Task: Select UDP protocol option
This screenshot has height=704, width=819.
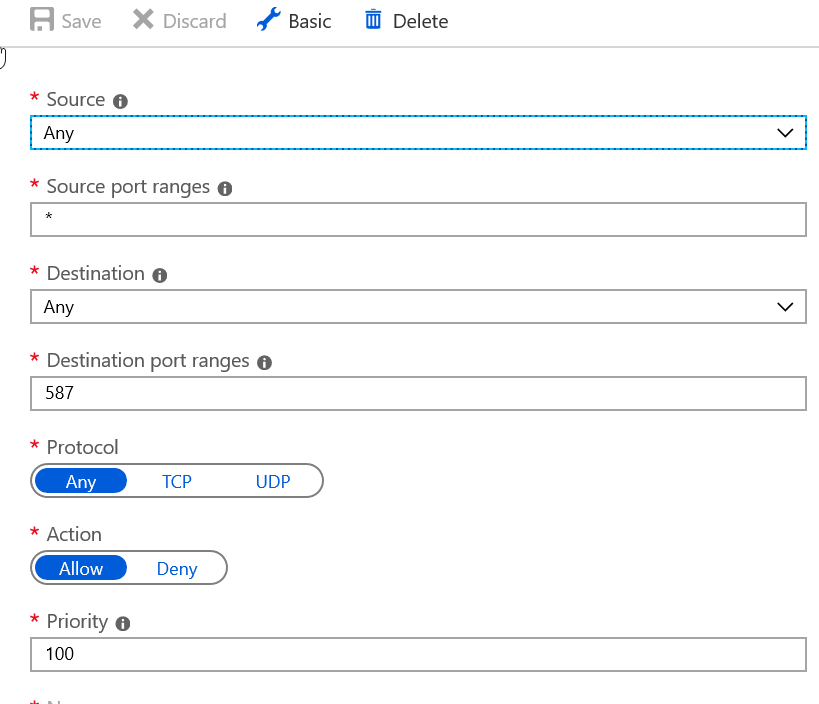Action: [272, 481]
